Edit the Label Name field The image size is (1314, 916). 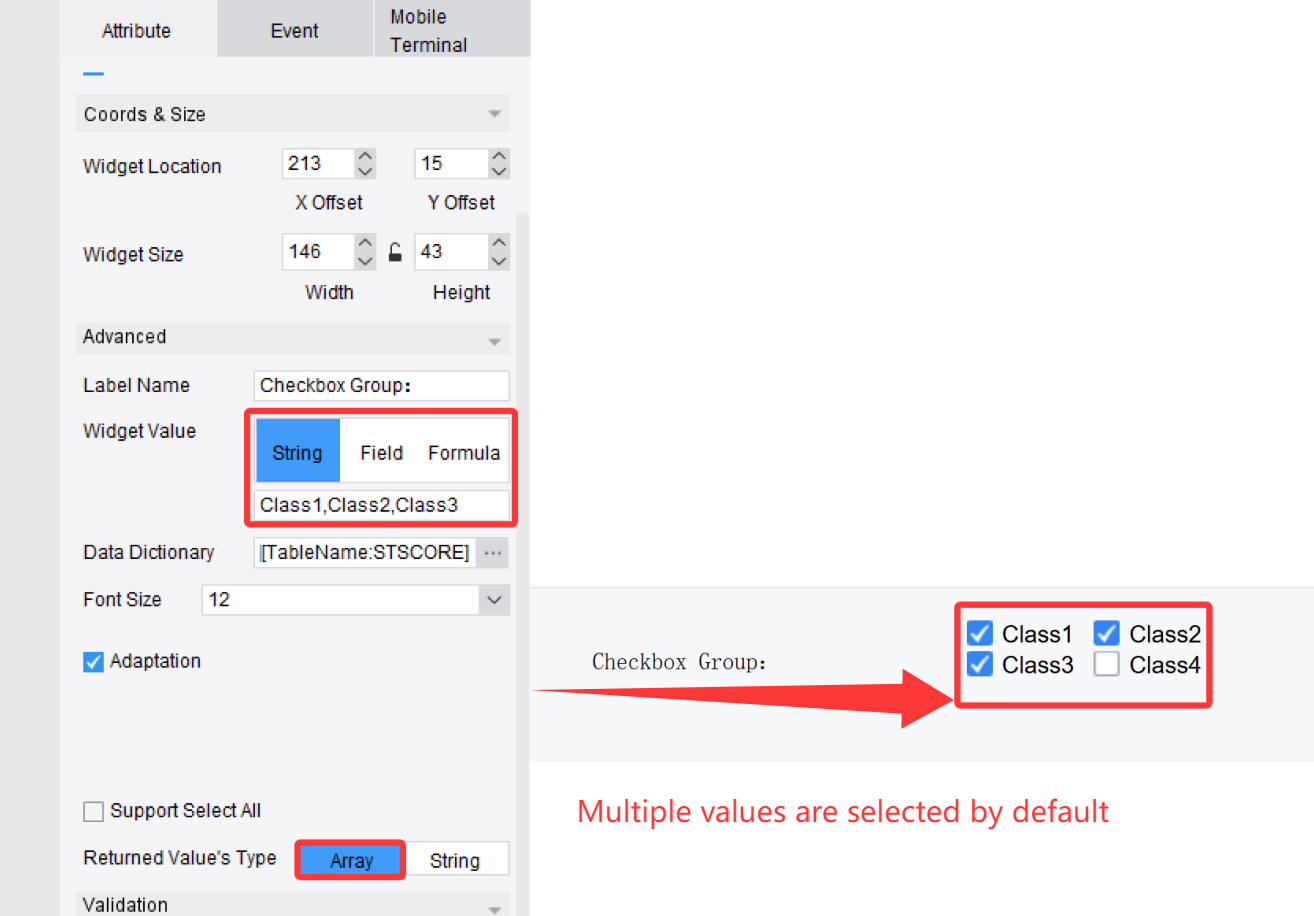(x=381, y=385)
